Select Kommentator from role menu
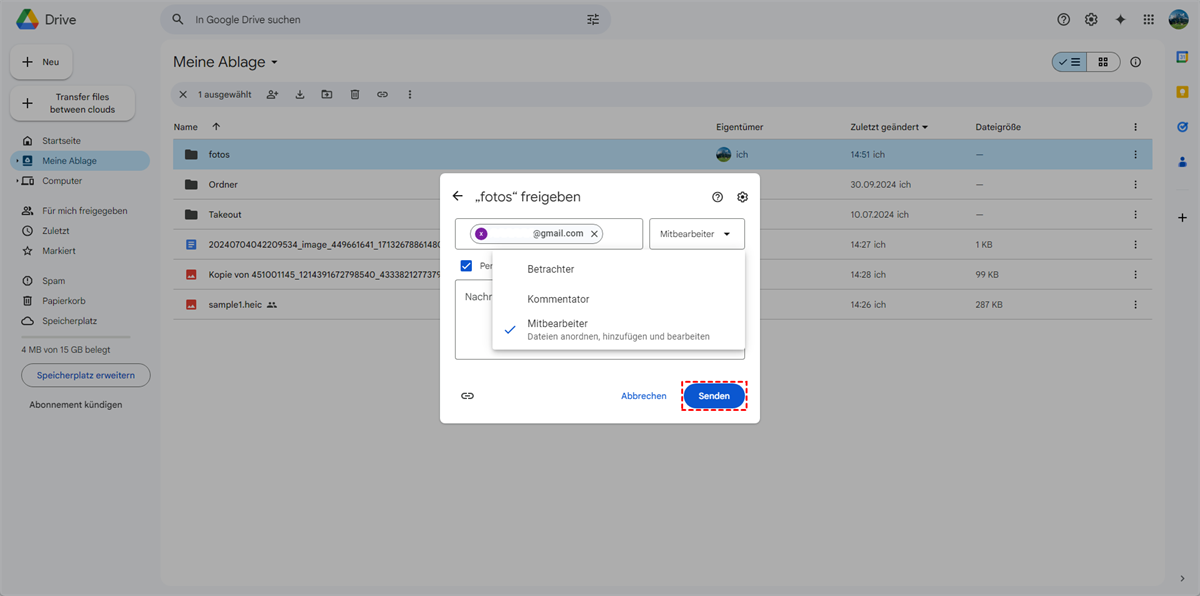Screen dimensions: 1200x596 tap(558, 299)
